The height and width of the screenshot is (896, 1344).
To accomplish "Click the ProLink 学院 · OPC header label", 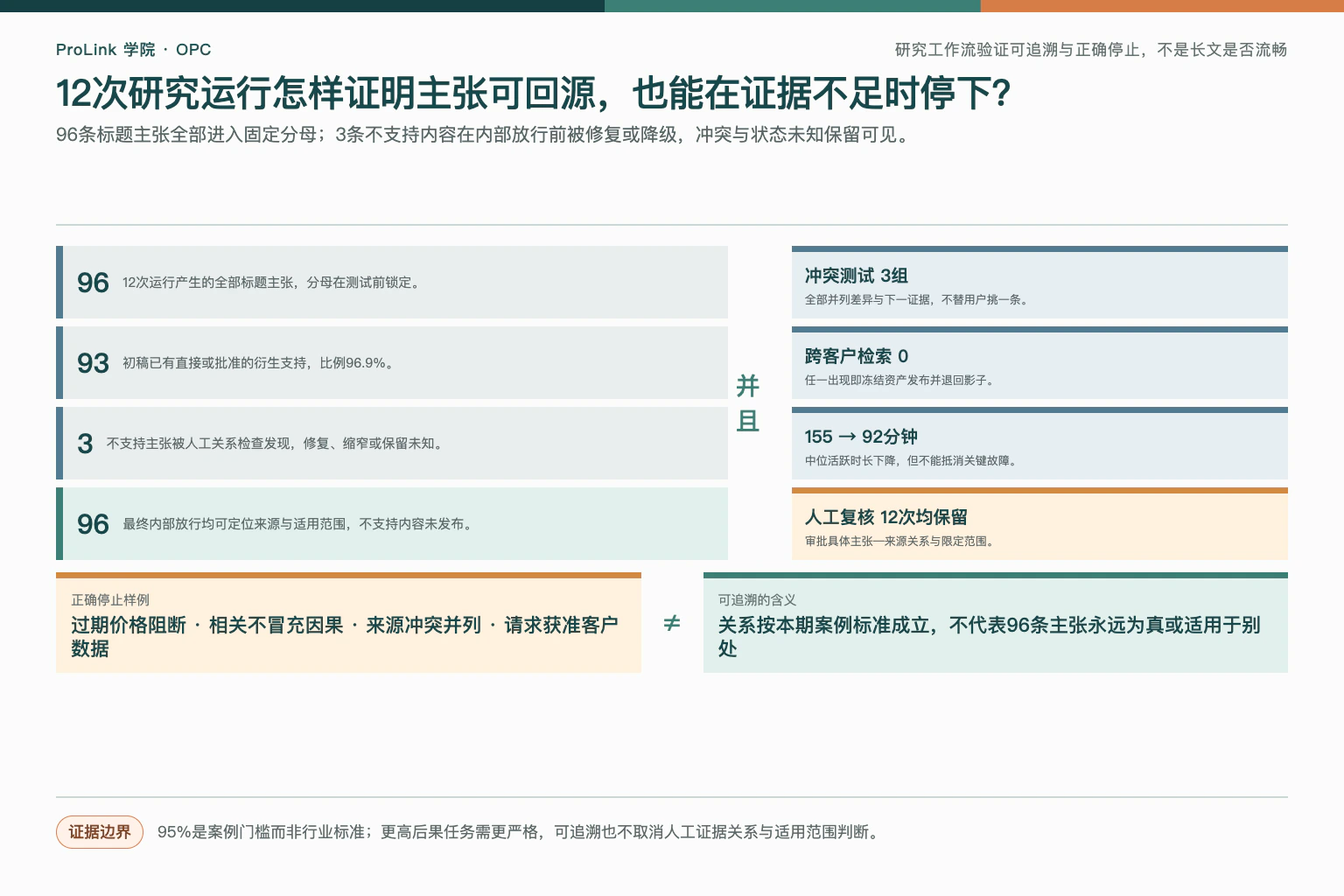I will [x=133, y=50].
